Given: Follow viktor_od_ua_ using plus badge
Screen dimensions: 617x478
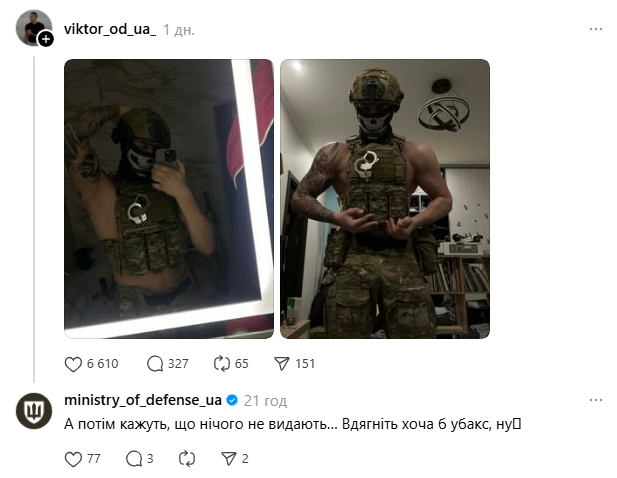Looking at the screenshot, I should 46,39.
